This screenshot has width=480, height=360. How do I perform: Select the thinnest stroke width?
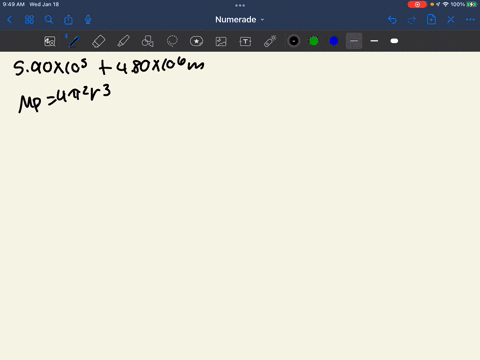click(x=354, y=41)
